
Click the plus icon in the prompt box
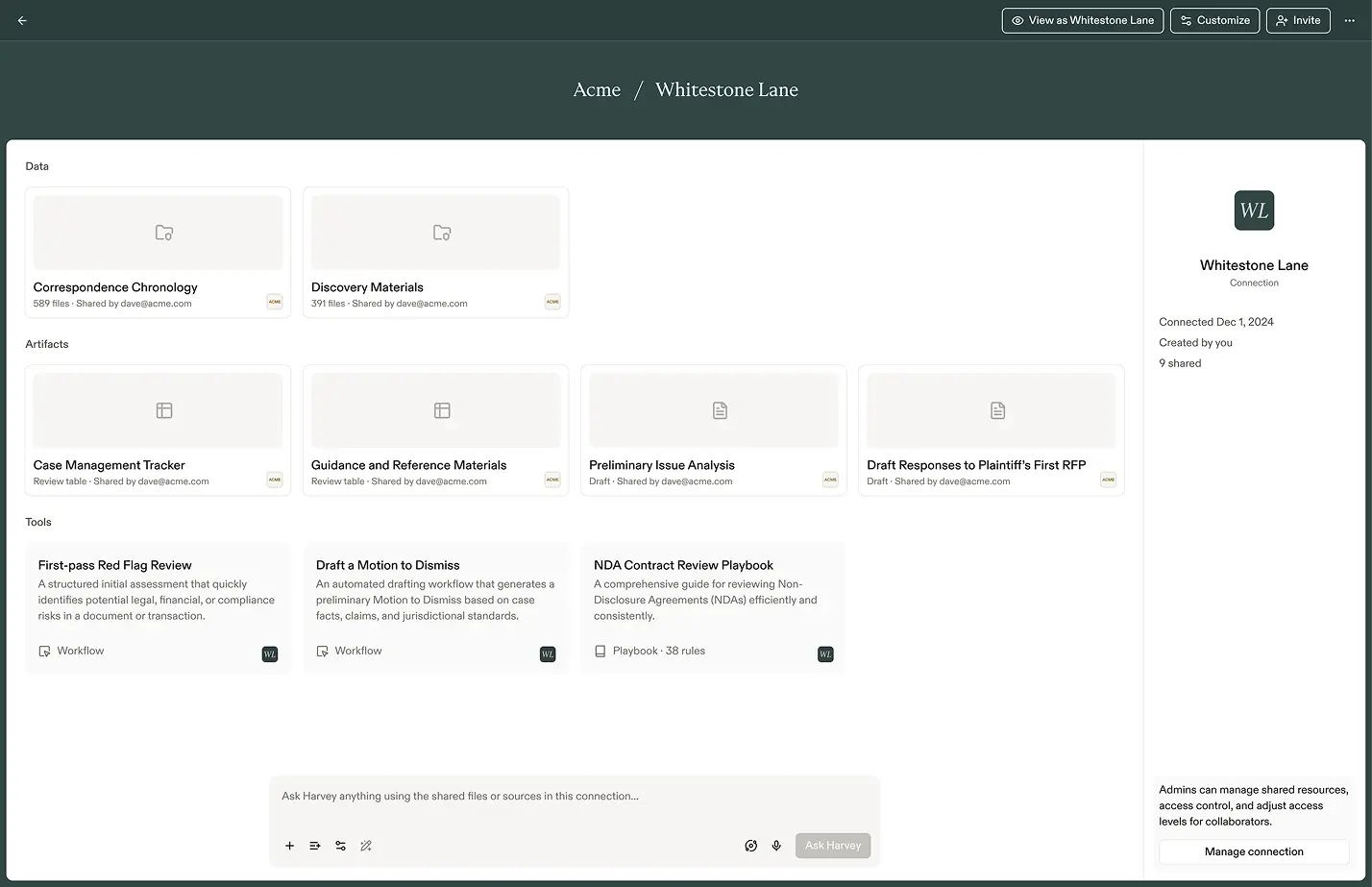pos(289,846)
